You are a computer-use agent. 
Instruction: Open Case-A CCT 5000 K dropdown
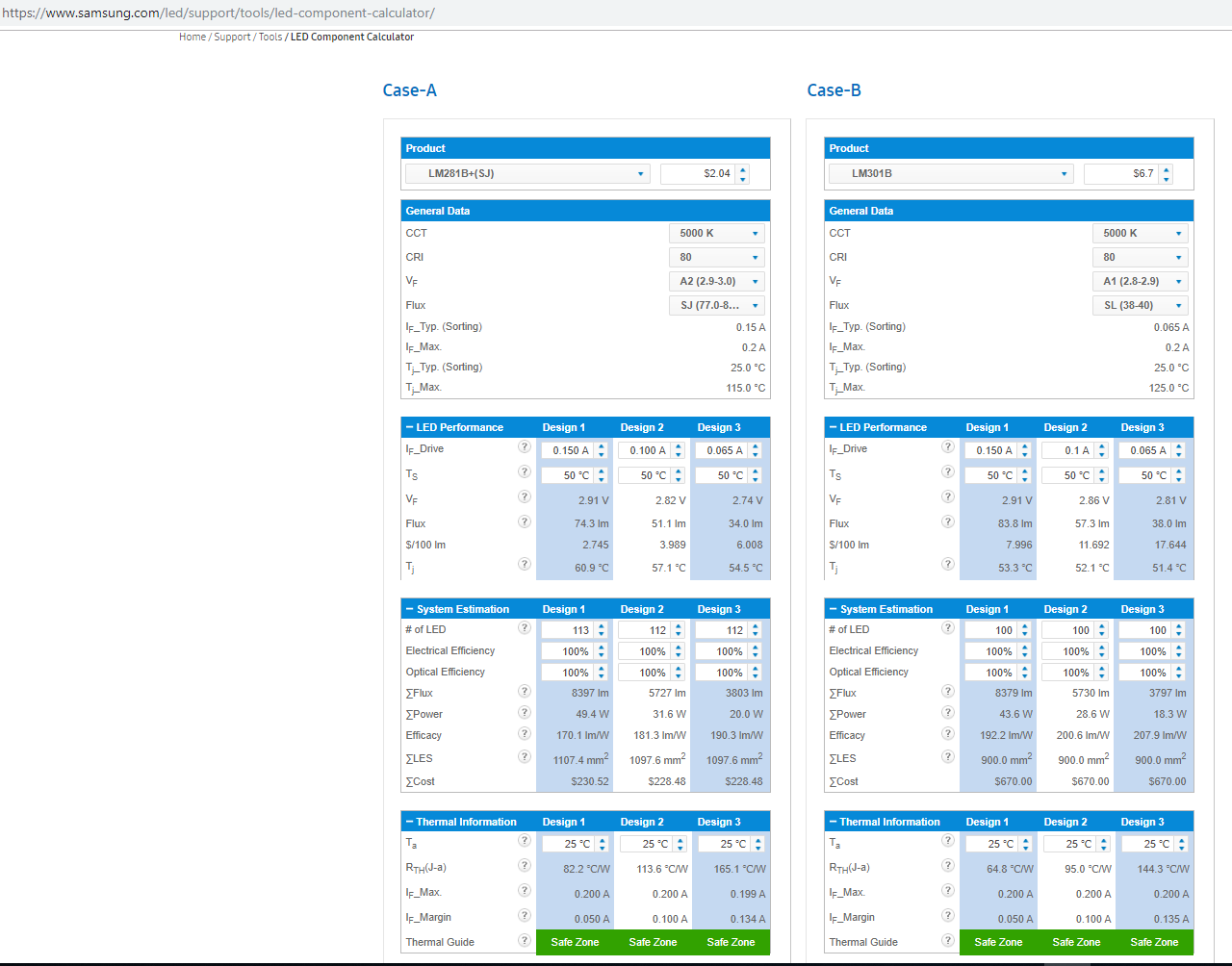[x=717, y=234]
